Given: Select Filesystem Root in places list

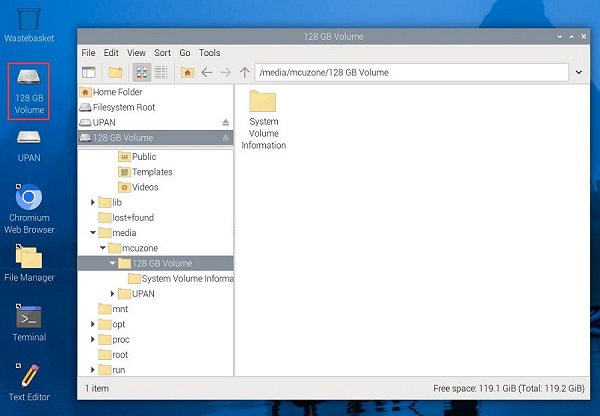Looking at the screenshot, I should 155,107.
